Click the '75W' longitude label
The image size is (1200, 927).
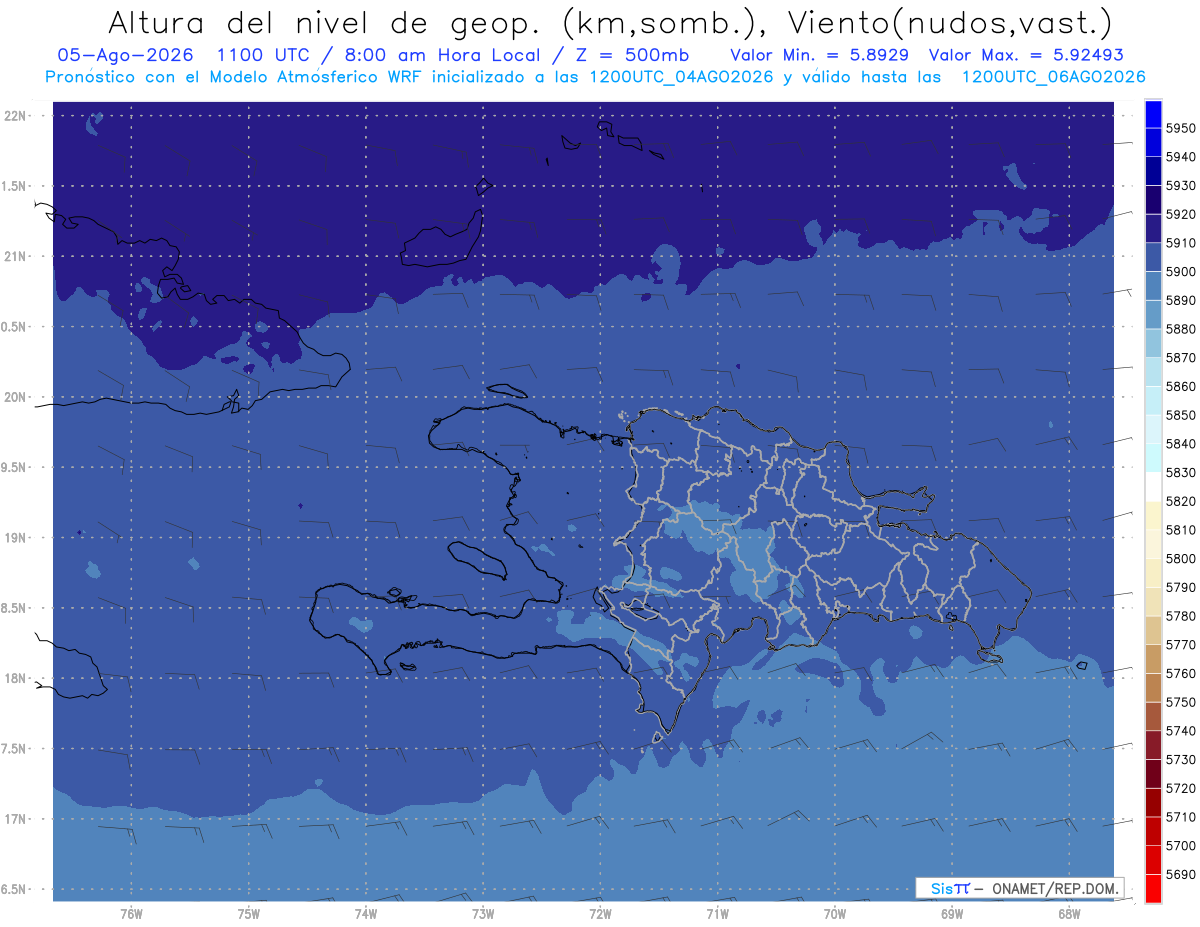[248, 914]
